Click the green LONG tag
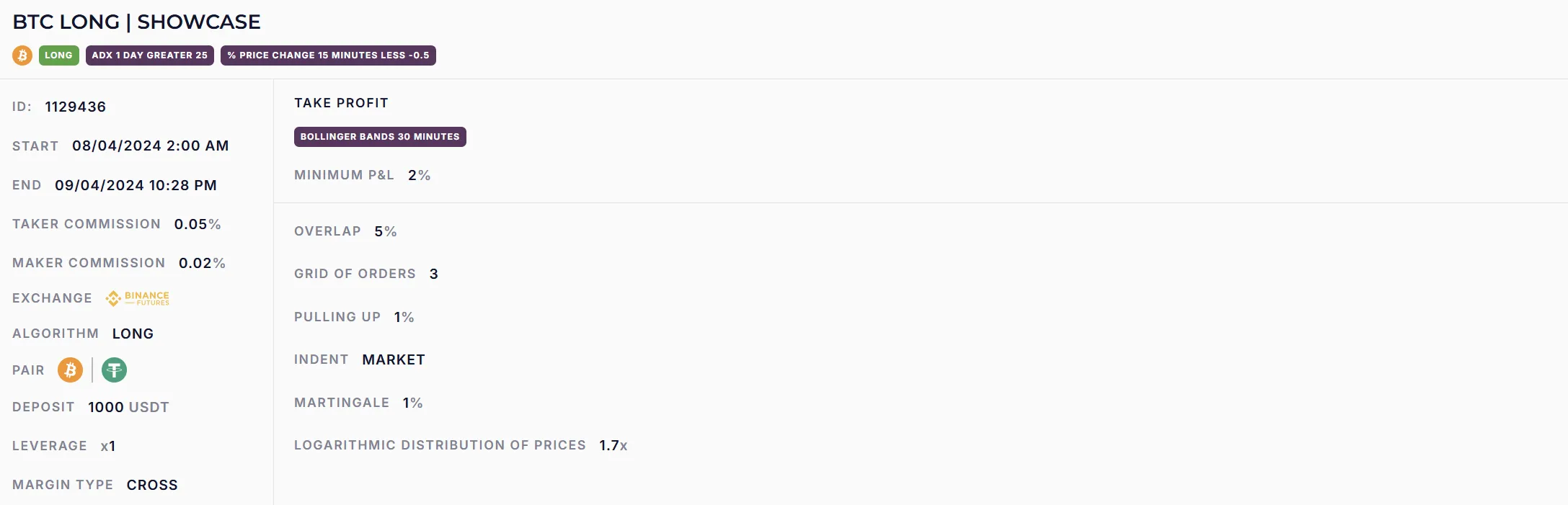 58,55
